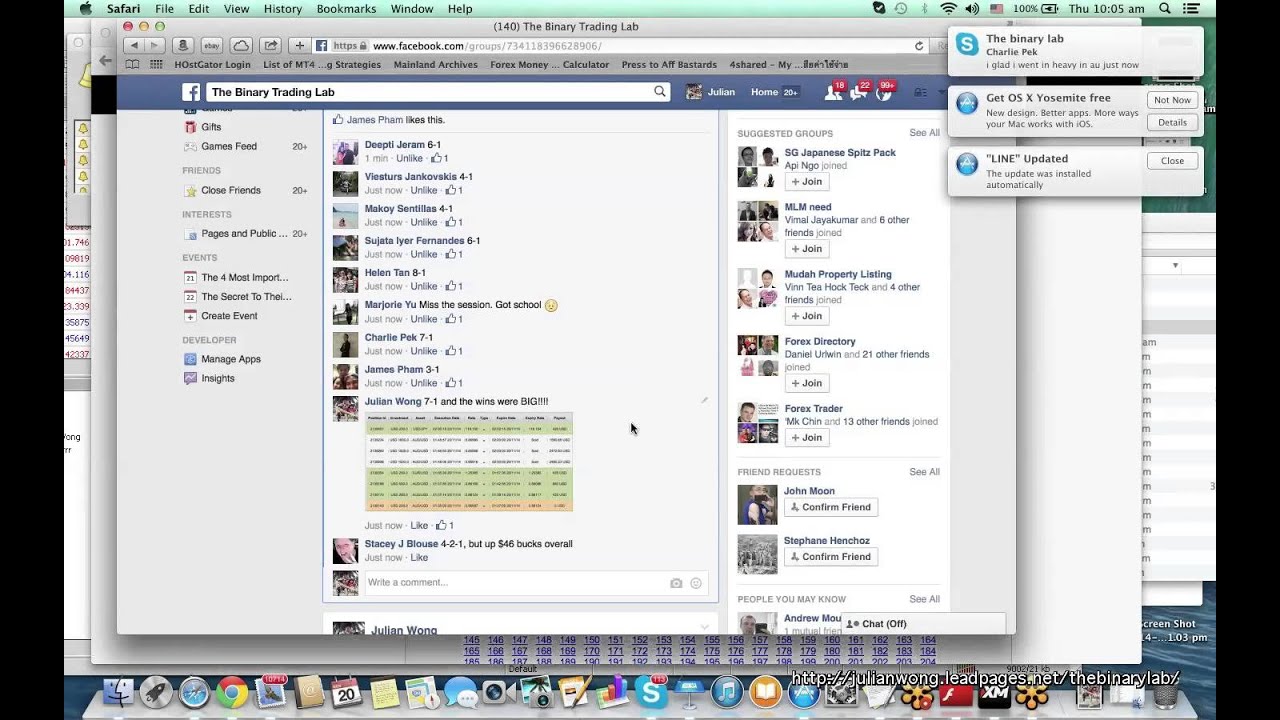Open iCloud Tabs in the Safari toolbar
The image size is (1280, 720).
(x=241, y=46)
